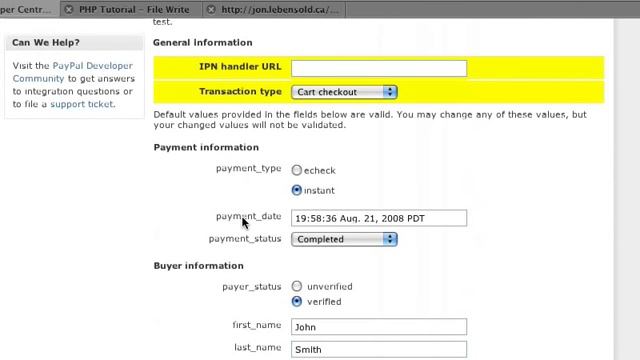Screen dimensions: 640x360
Task: Select verified payer status
Action: point(297,301)
